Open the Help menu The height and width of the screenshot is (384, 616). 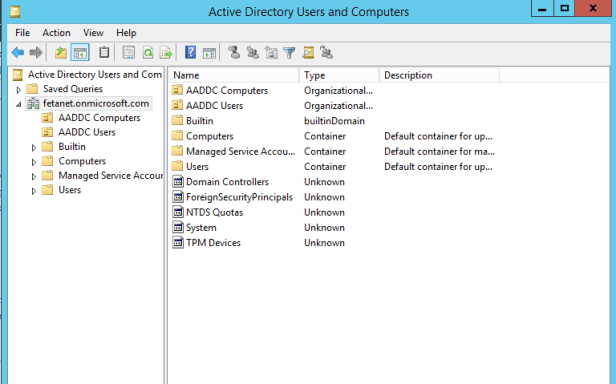click(x=126, y=33)
